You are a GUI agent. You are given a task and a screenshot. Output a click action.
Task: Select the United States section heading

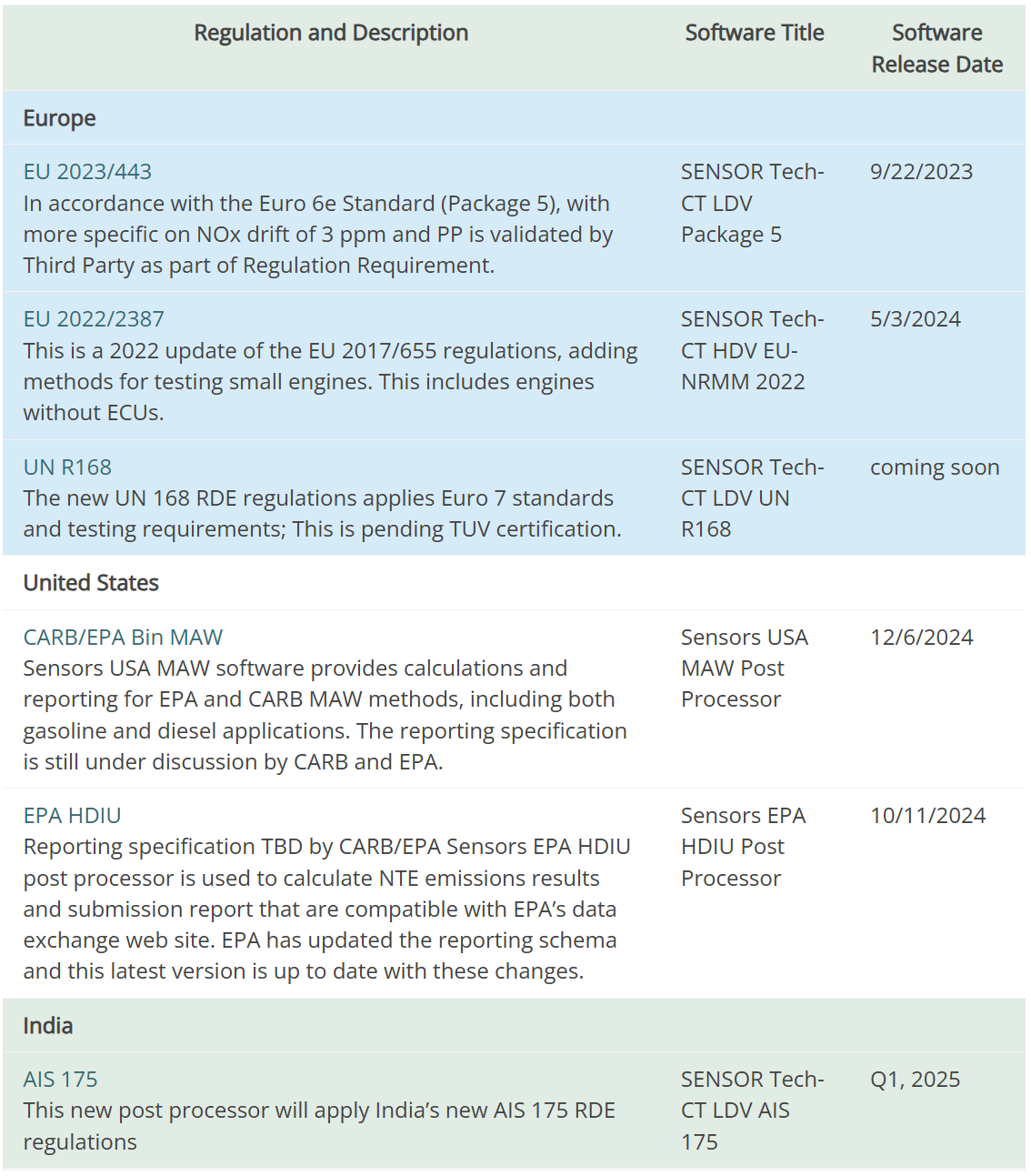pyautogui.click(x=91, y=583)
